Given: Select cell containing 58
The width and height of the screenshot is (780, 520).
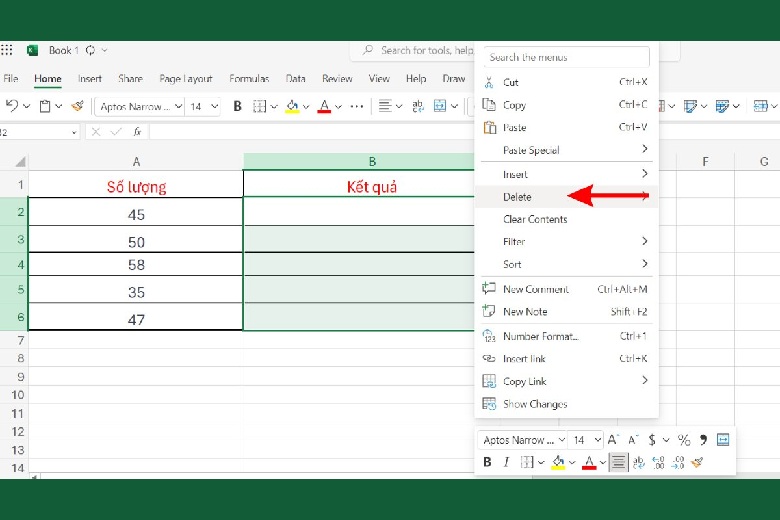Looking at the screenshot, I should click(136, 264).
